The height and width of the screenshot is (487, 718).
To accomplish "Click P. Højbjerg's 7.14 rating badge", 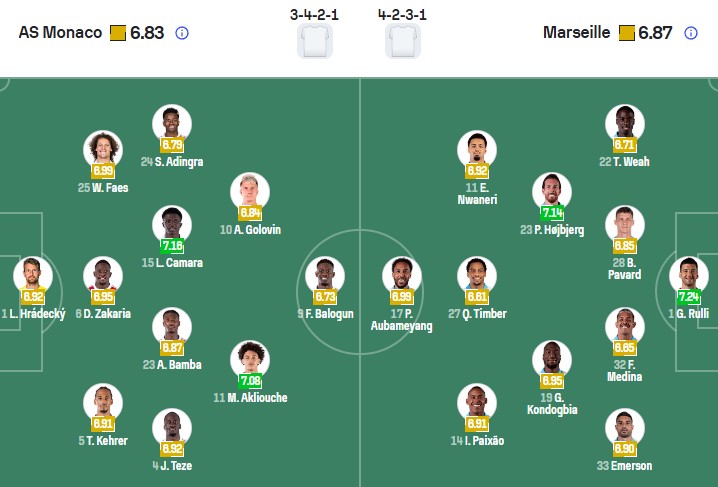I will pos(552,212).
